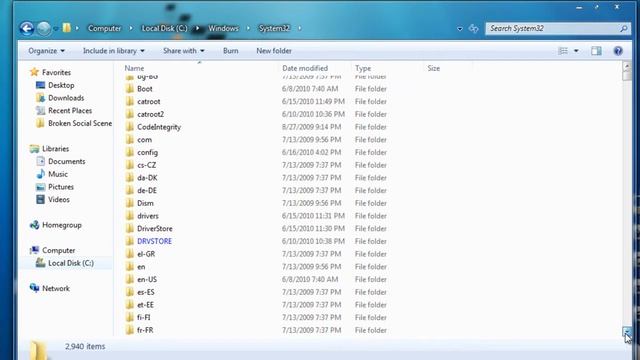Open the view options dropdown arrow
The image size is (640, 360).
[576, 51]
